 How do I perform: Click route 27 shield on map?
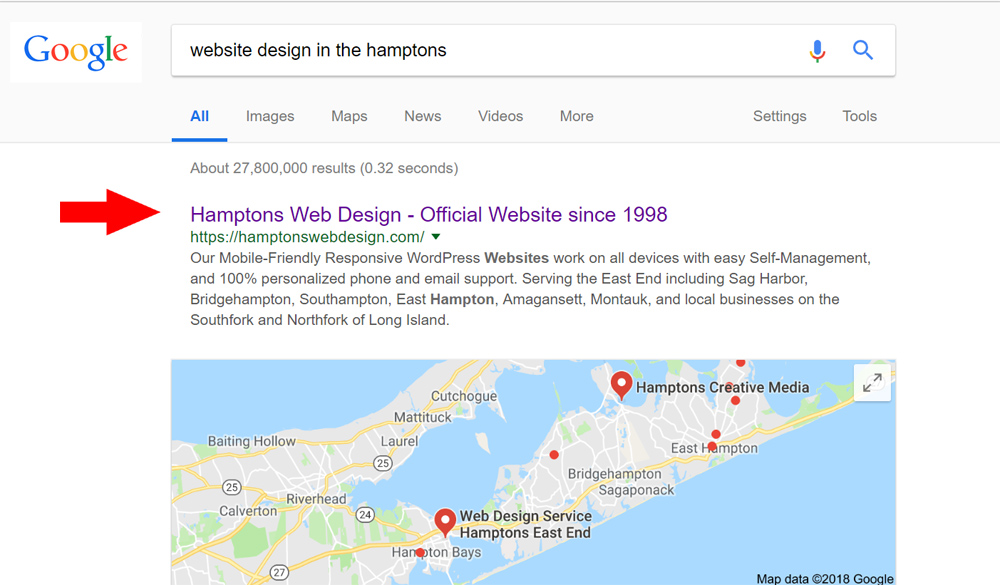279,572
